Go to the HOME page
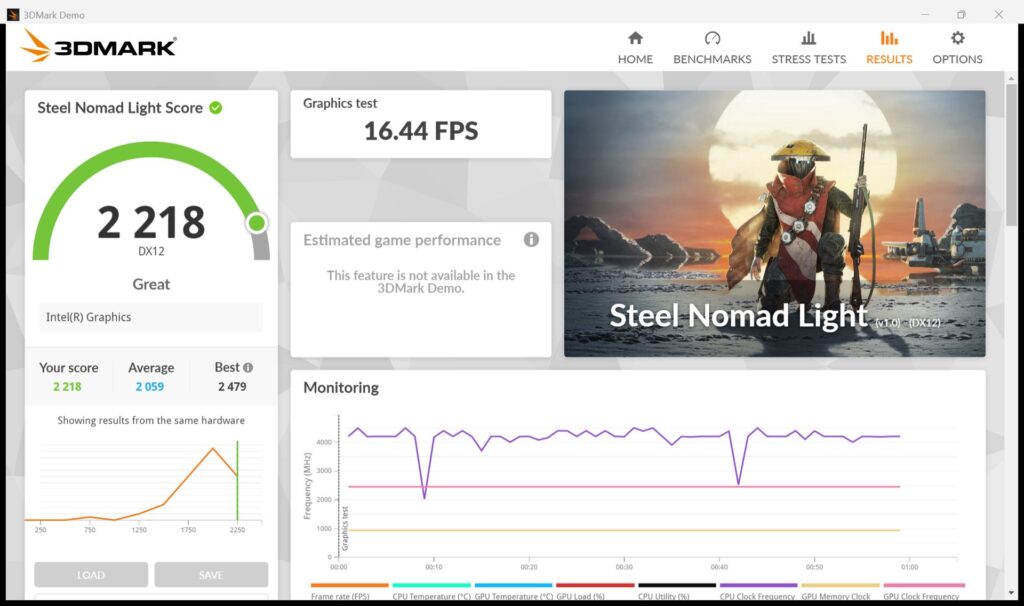 (x=635, y=48)
